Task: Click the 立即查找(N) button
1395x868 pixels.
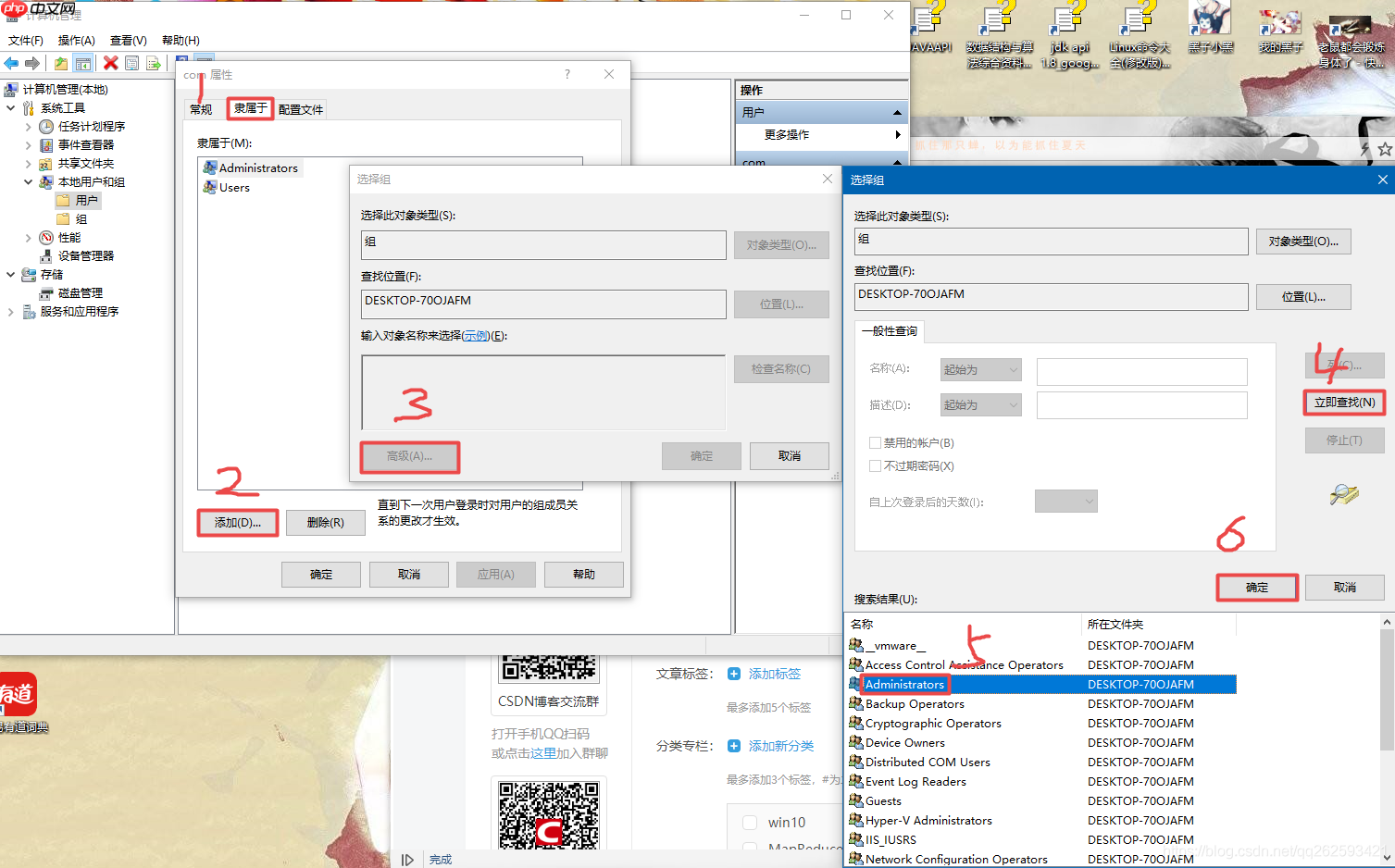Action: pos(1344,403)
